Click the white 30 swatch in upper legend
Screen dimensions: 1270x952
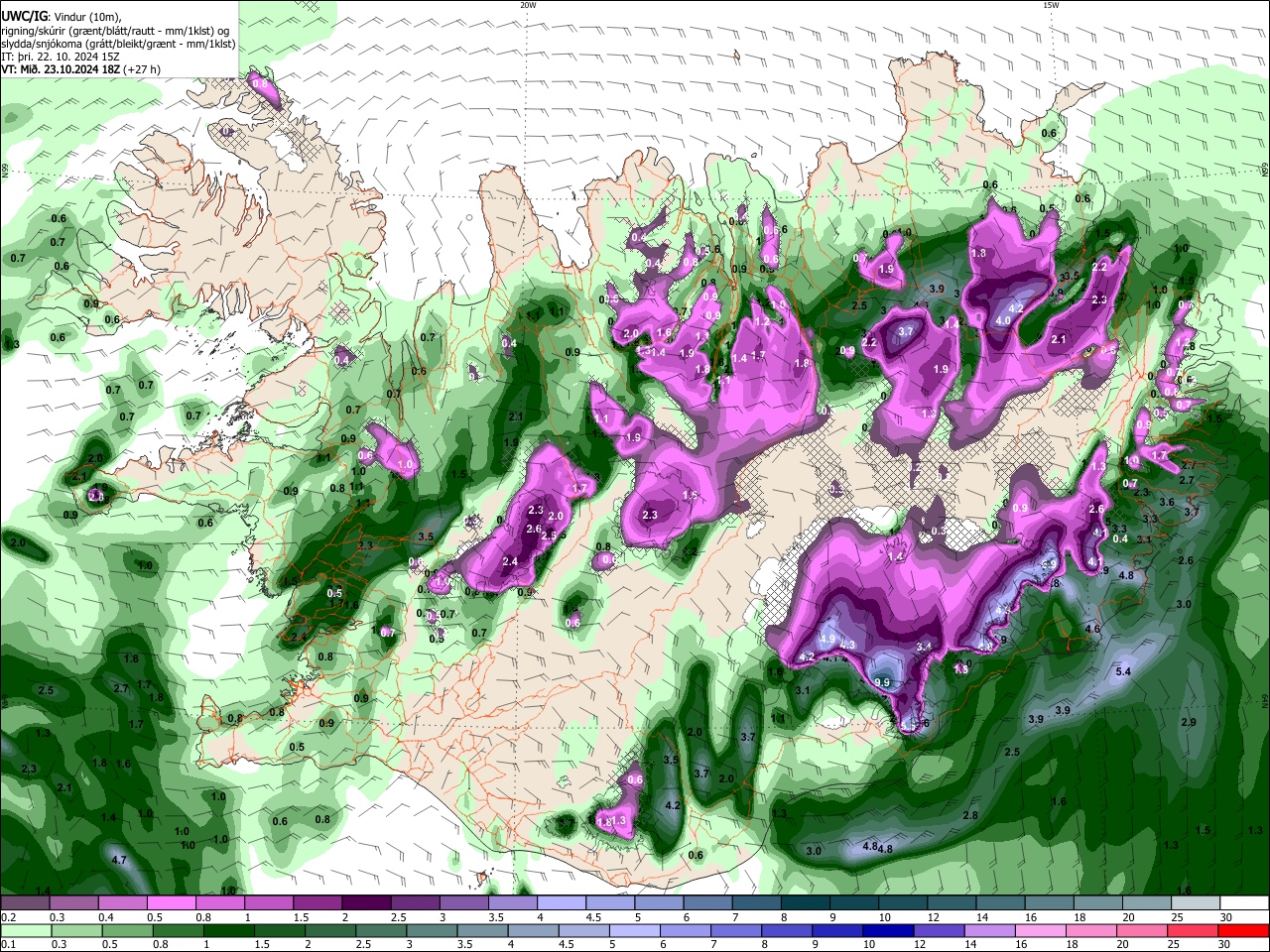click(1243, 903)
